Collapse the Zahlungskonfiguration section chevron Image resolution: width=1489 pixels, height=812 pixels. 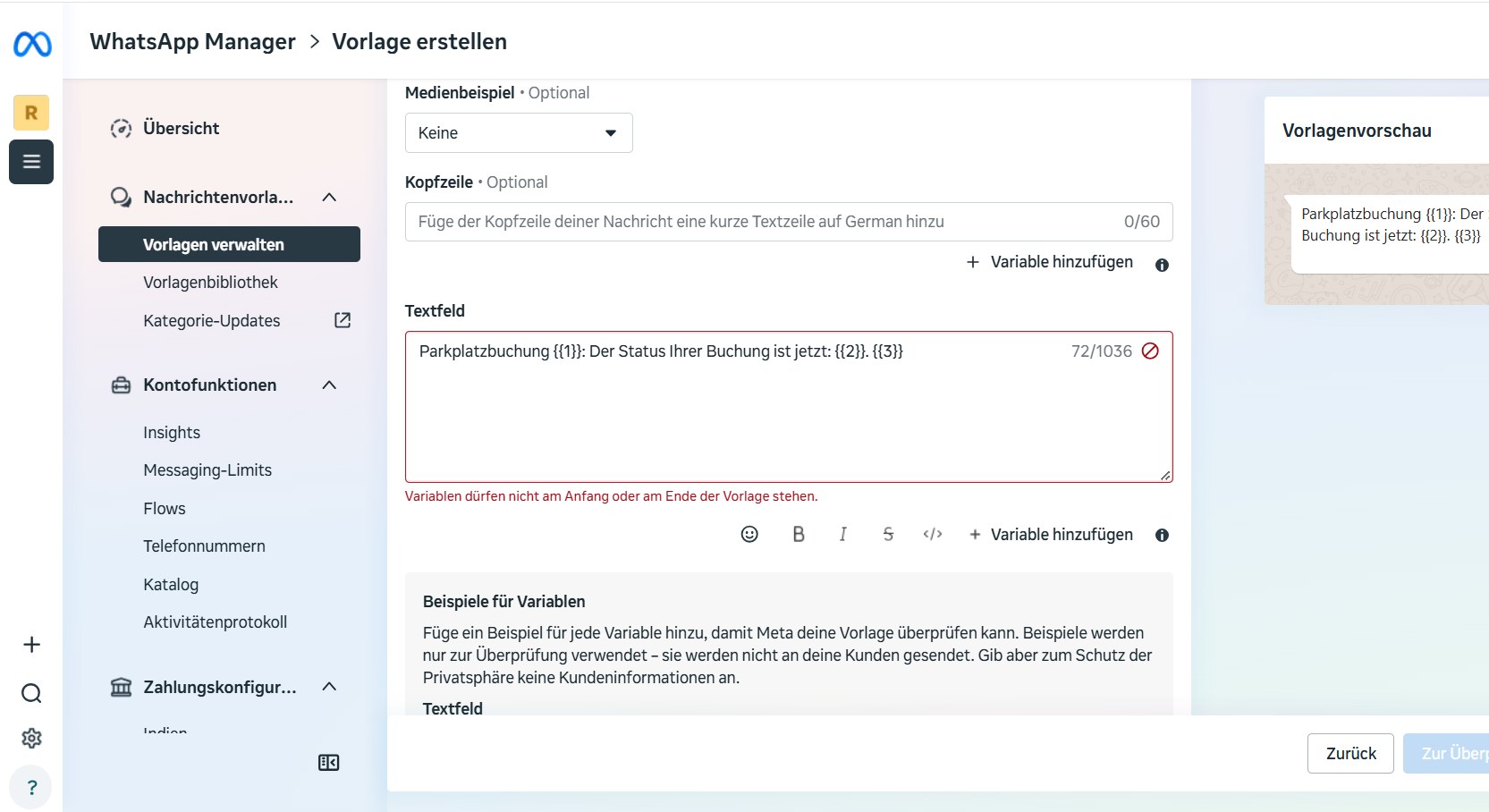click(329, 687)
